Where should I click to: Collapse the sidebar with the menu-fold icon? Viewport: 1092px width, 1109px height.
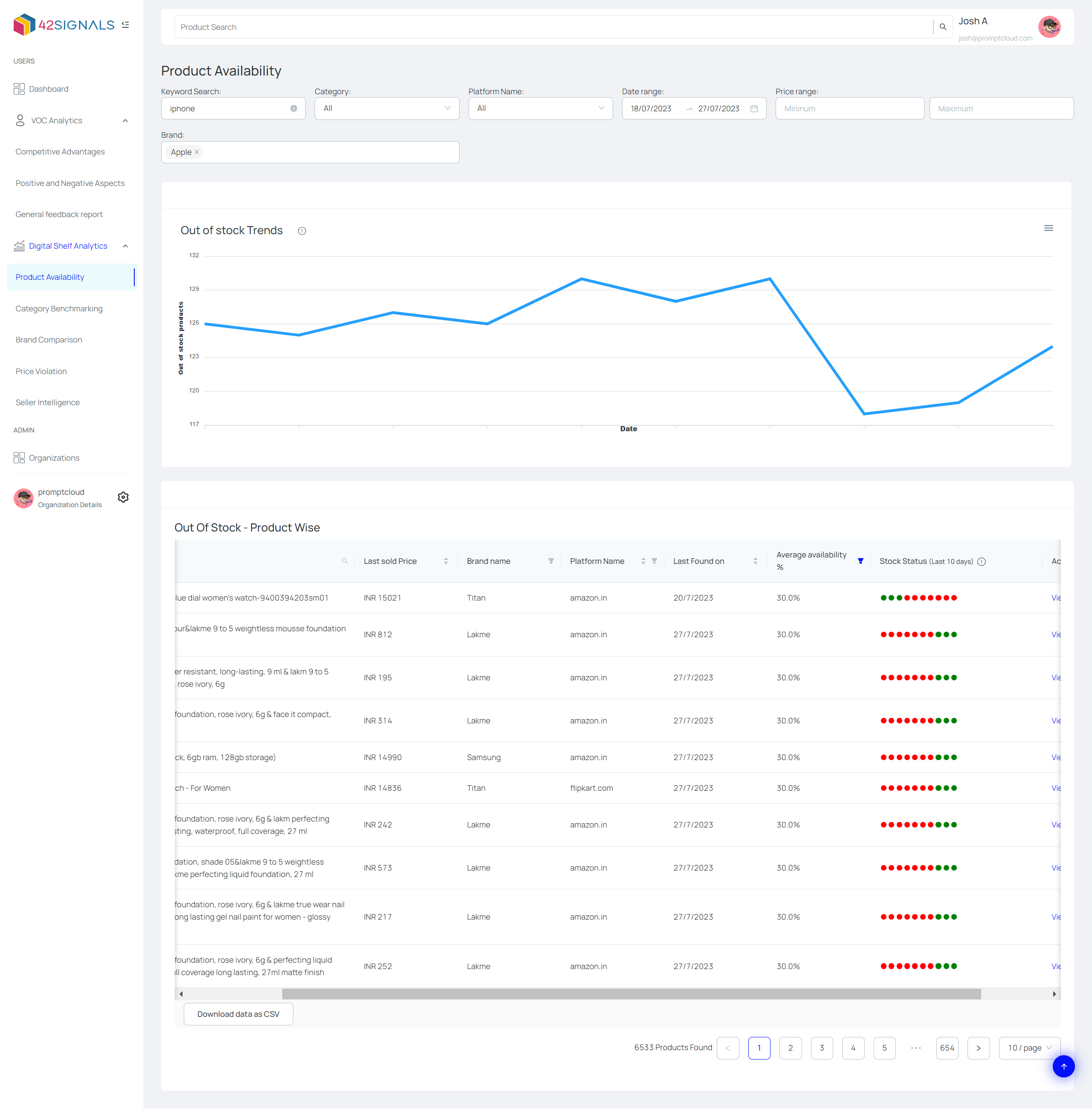pyautogui.click(x=125, y=25)
